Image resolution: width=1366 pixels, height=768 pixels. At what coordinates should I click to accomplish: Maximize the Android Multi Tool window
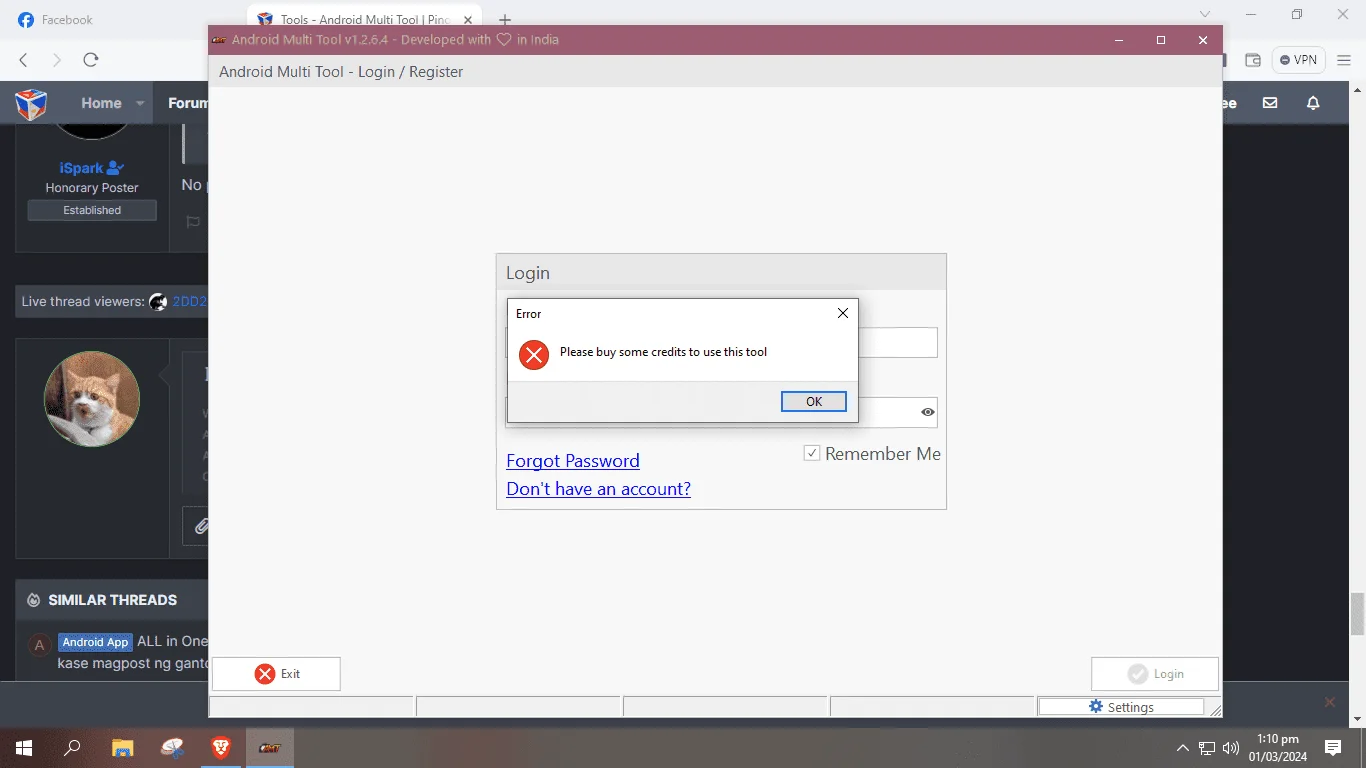click(x=1161, y=40)
